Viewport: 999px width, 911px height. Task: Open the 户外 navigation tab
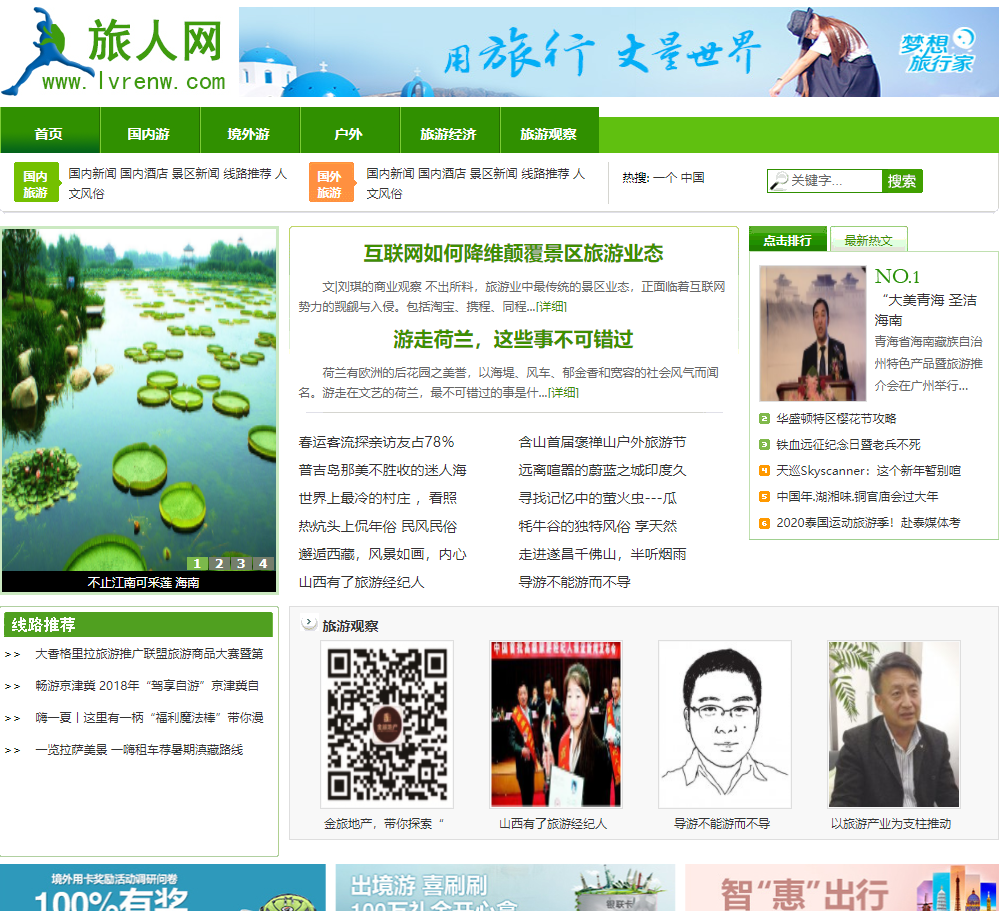(349, 134)
